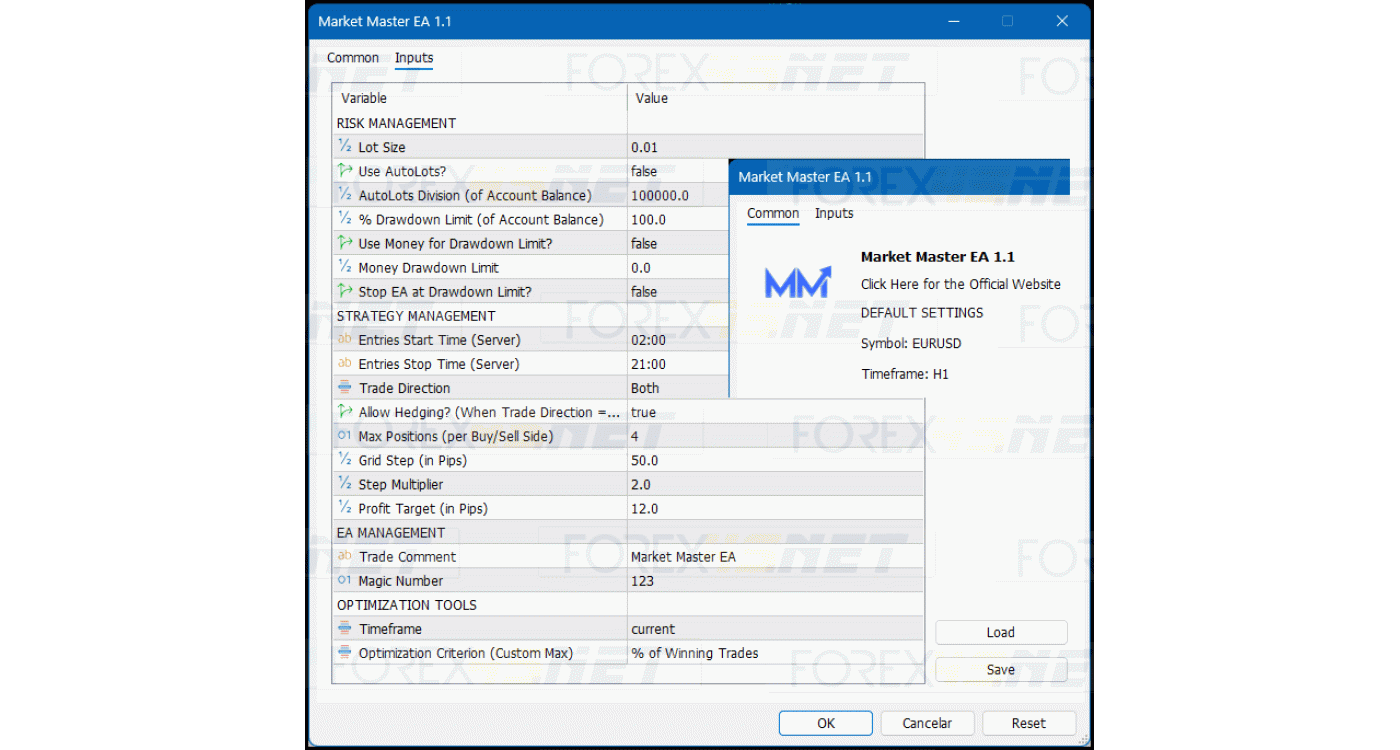This screenshot has height=750, width=1400.
Task: Click the Timeframe enum icon
Action: point(344,629)
